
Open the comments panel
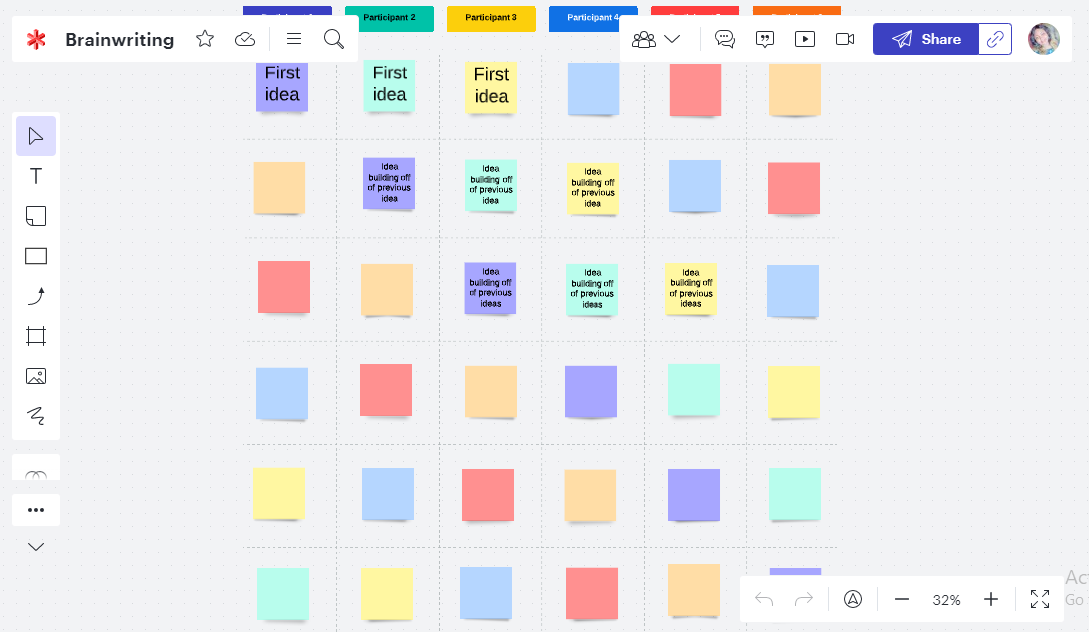click(725, 39)
